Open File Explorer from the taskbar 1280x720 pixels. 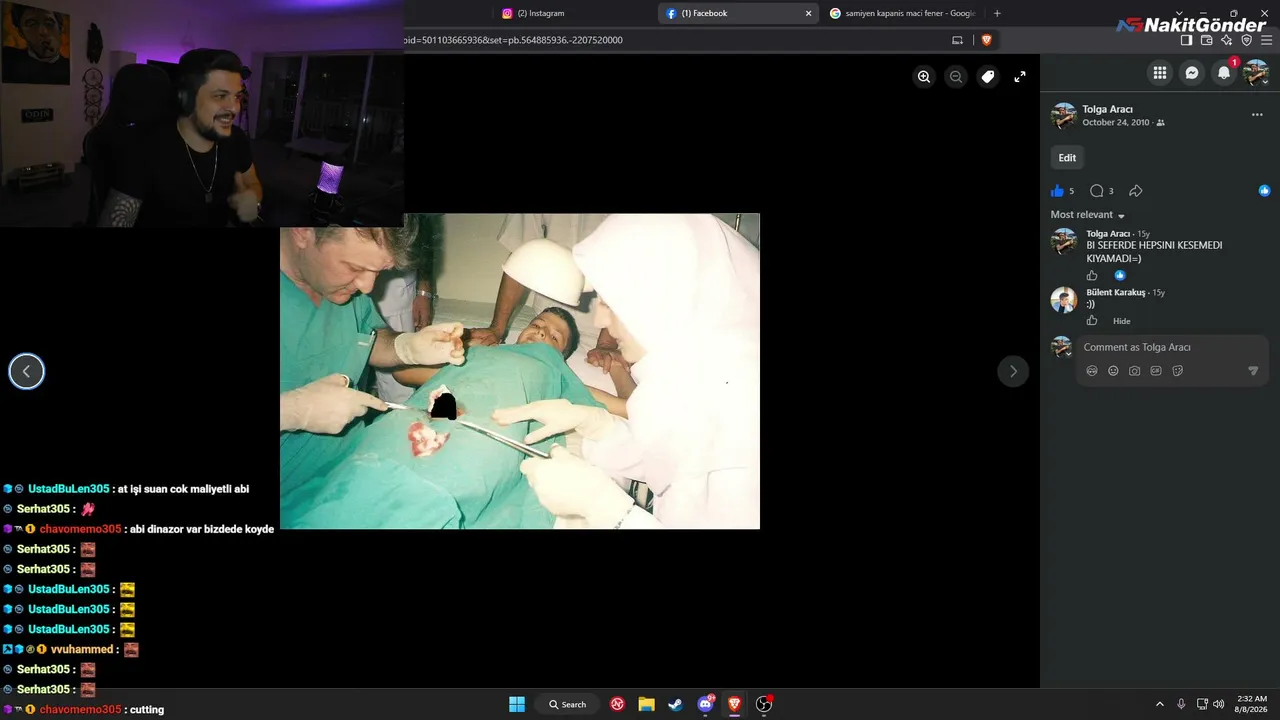646,704
